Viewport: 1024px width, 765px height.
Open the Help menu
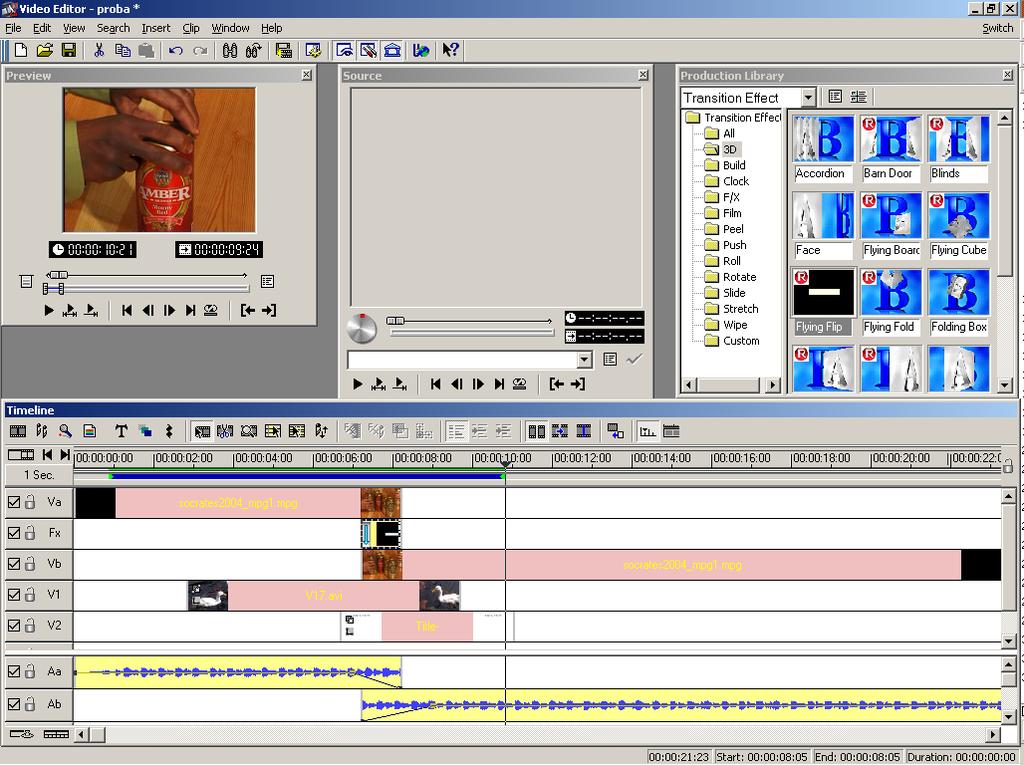pos(272,28)
